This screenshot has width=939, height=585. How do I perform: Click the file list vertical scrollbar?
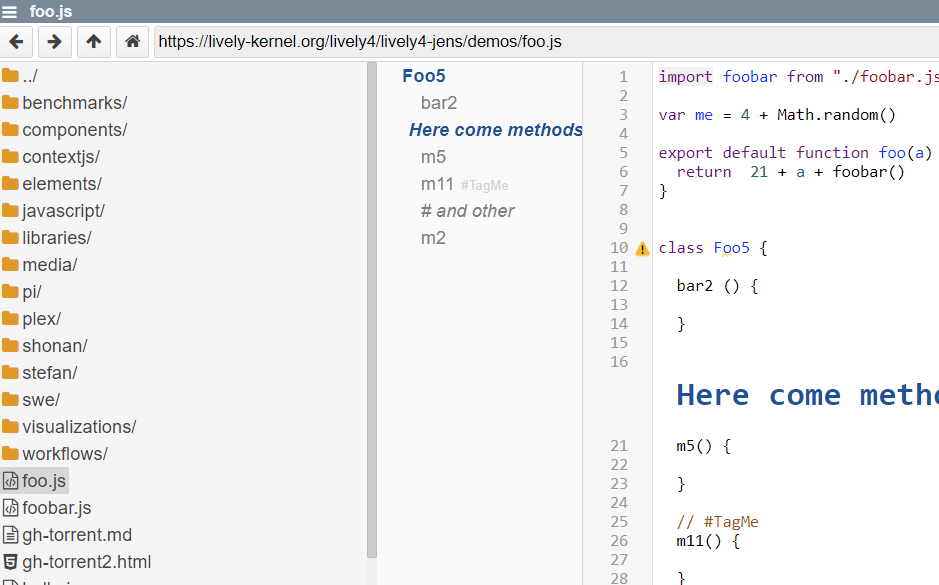tap(372, 300)
